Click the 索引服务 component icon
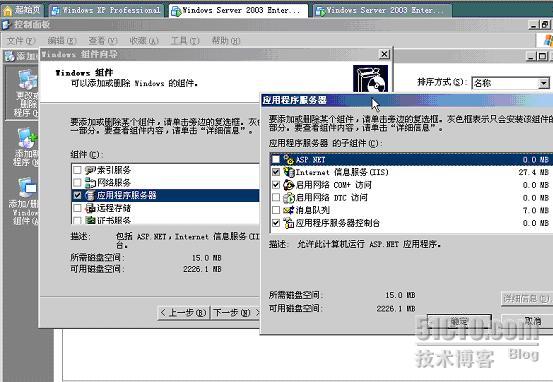 tap(90, 170)
